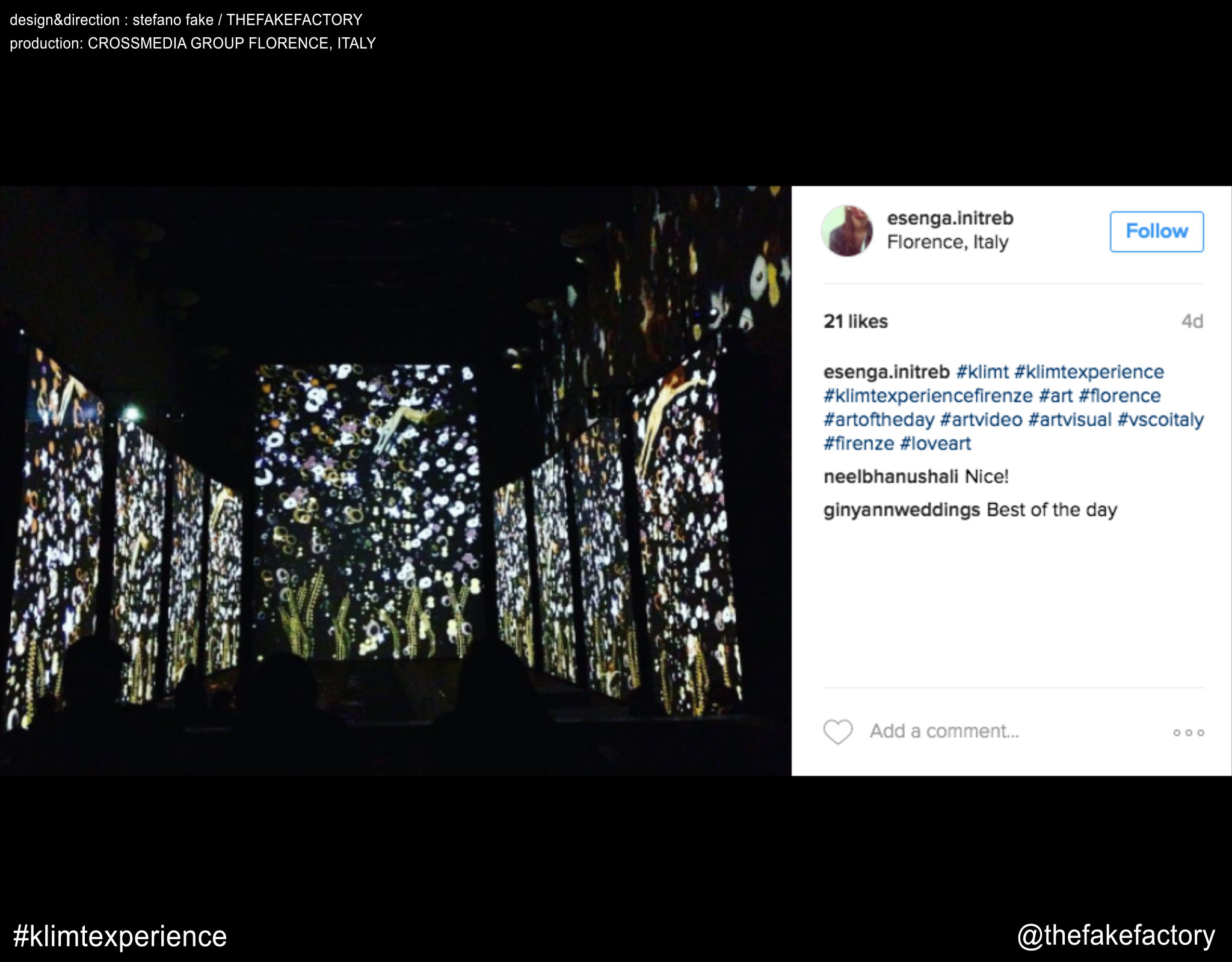Click the esenga.initreb profile avatar
The image size is (1232, 962).
pyautogui.click(x=847, y=231)
